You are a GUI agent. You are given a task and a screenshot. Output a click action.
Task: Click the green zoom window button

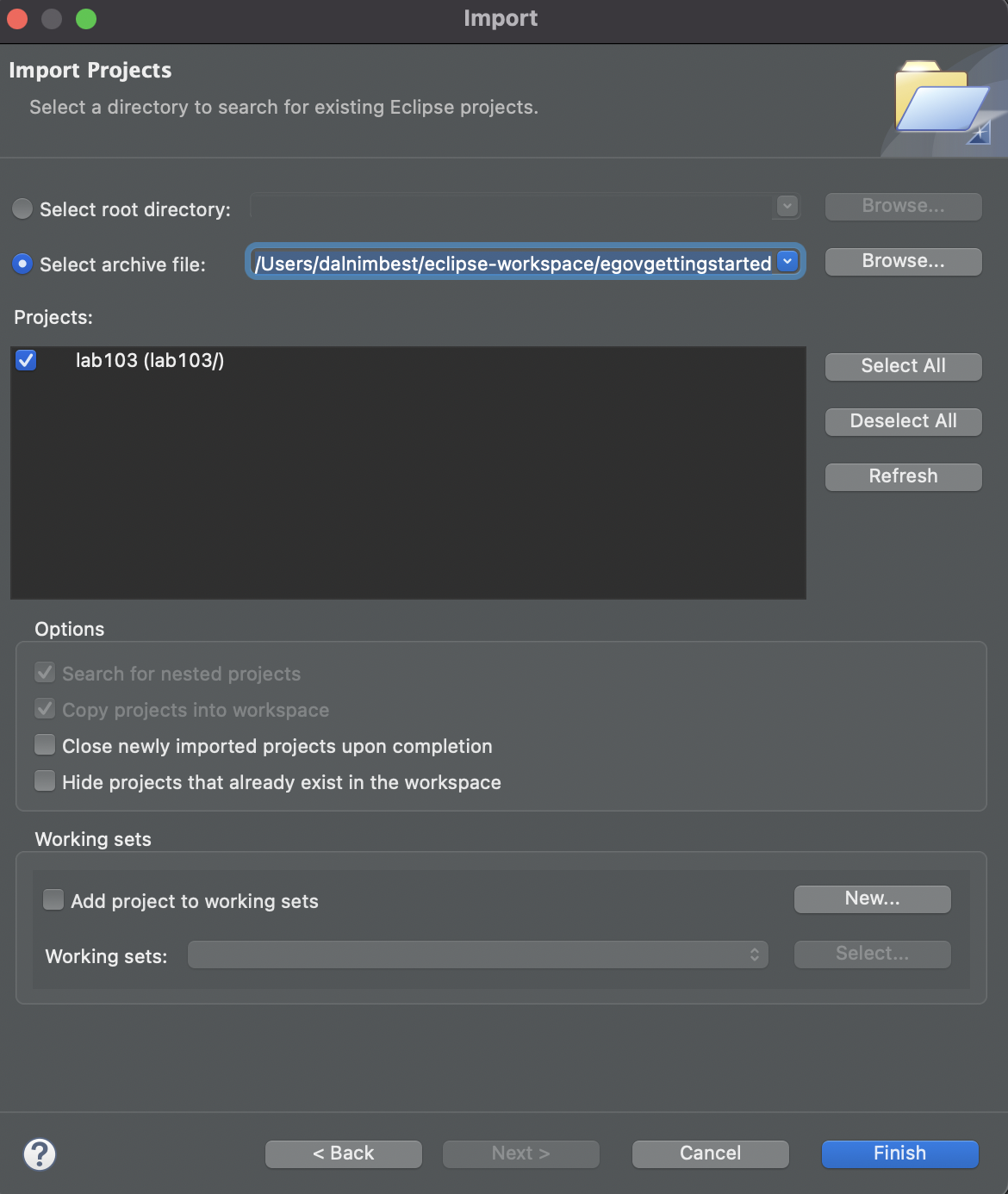(86, 19)
